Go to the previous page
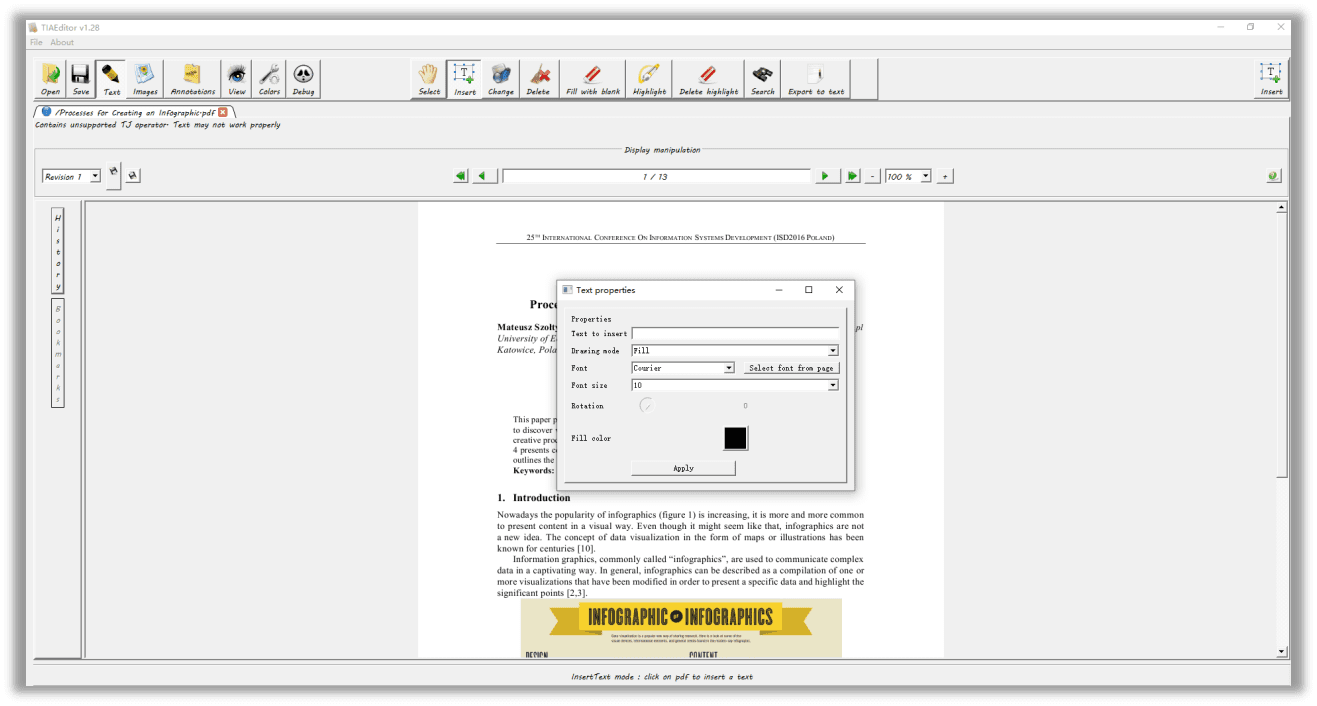Image resolution: width=1317 pixels, height=706 pixels. [x=484, y=176]
